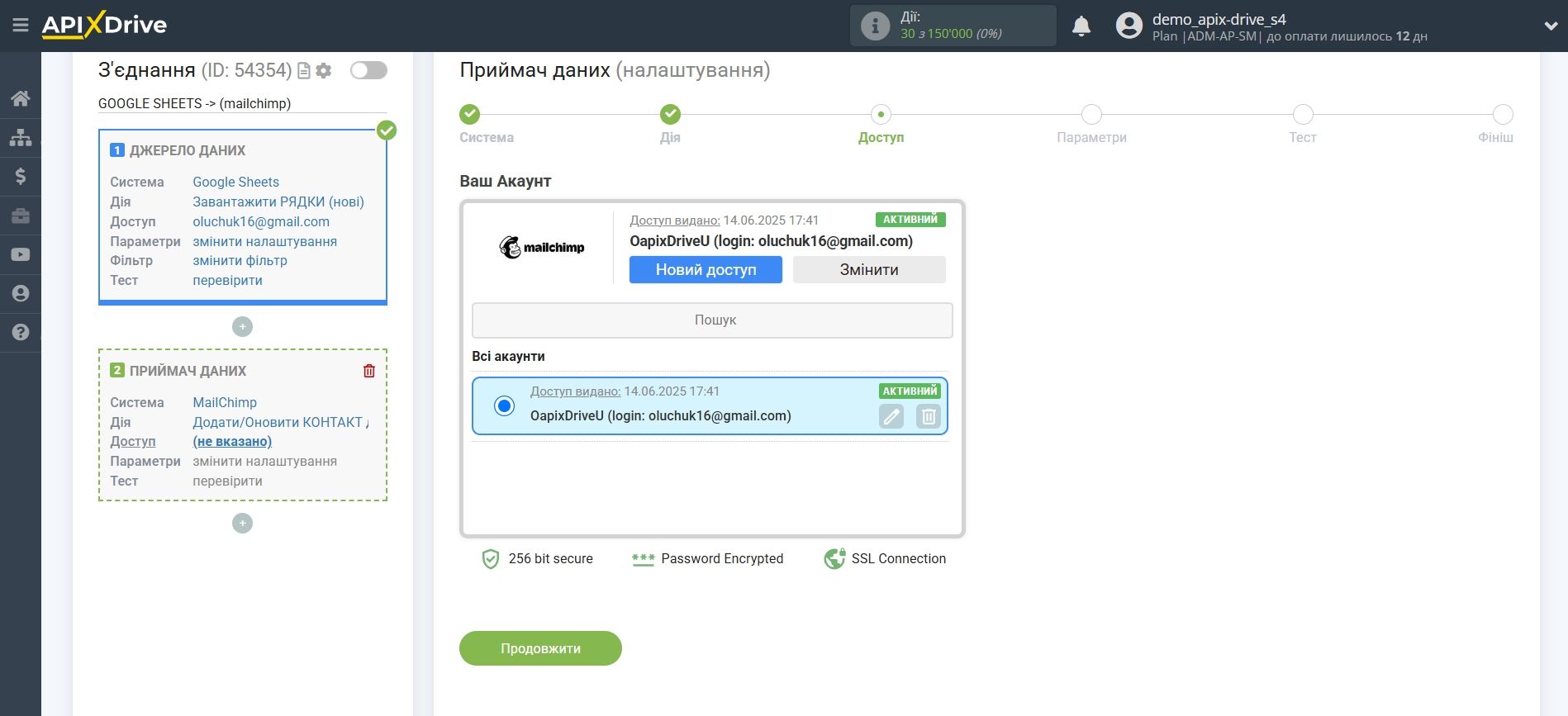Click demo_apix-drive_s4 username
The width and height of the screenshot is (1568, 716).
click(x=1219, y=19)
